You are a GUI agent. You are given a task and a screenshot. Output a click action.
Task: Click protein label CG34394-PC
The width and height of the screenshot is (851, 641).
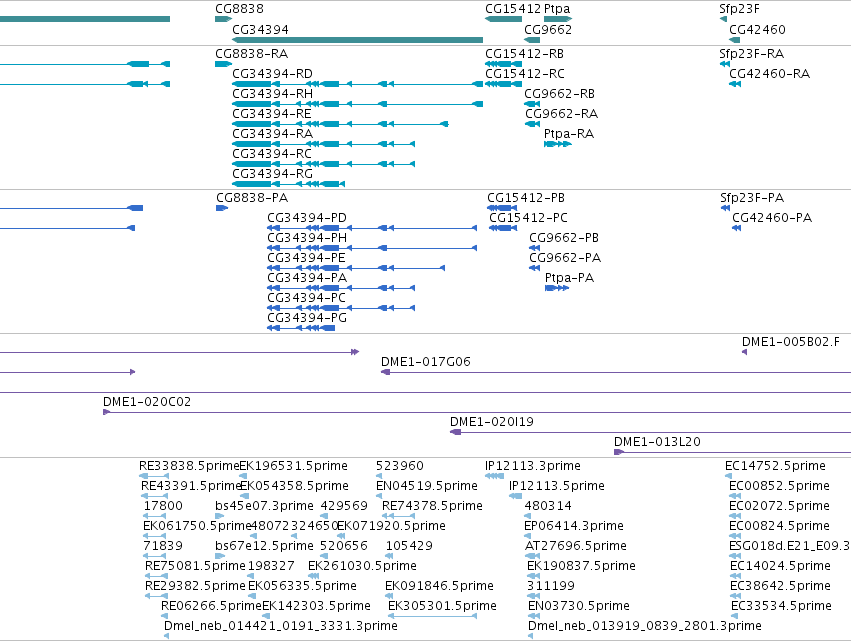pyautogui.click(x=306, y=298)
